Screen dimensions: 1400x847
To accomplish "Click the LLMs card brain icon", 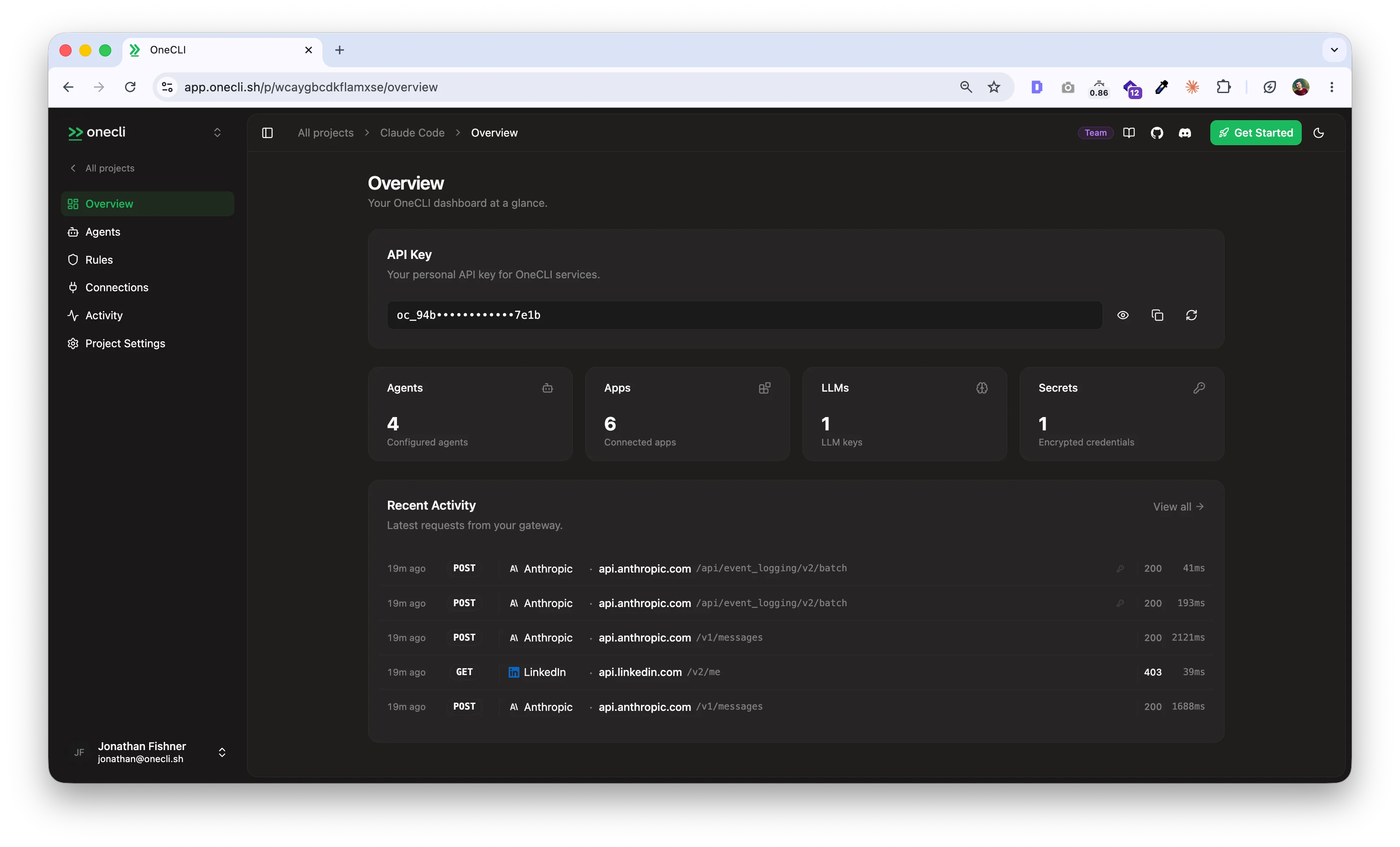I will 982,388.
